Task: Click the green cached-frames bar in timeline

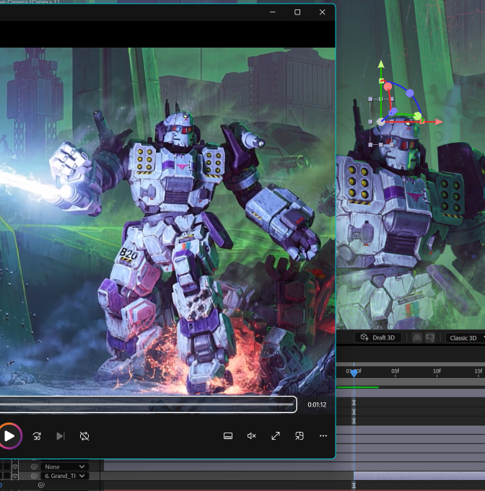Action: click(x=358, y=387)
